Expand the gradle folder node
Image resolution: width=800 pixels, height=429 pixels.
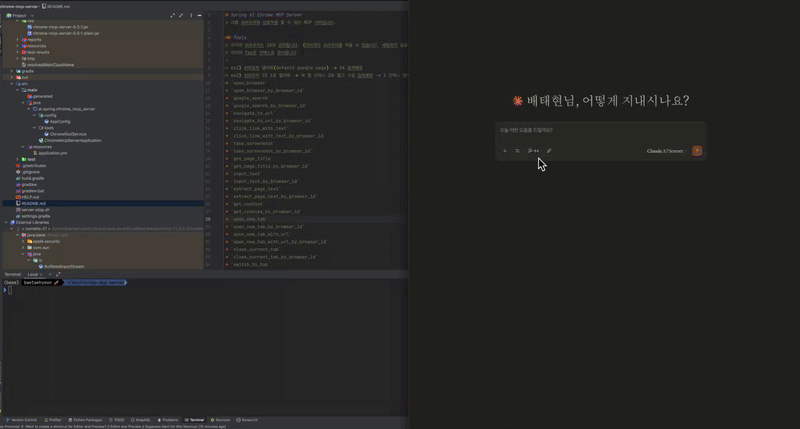pos(12,71)
